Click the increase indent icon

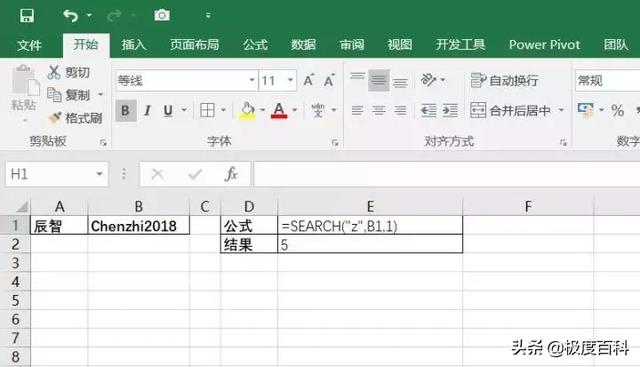pos(450,111)
